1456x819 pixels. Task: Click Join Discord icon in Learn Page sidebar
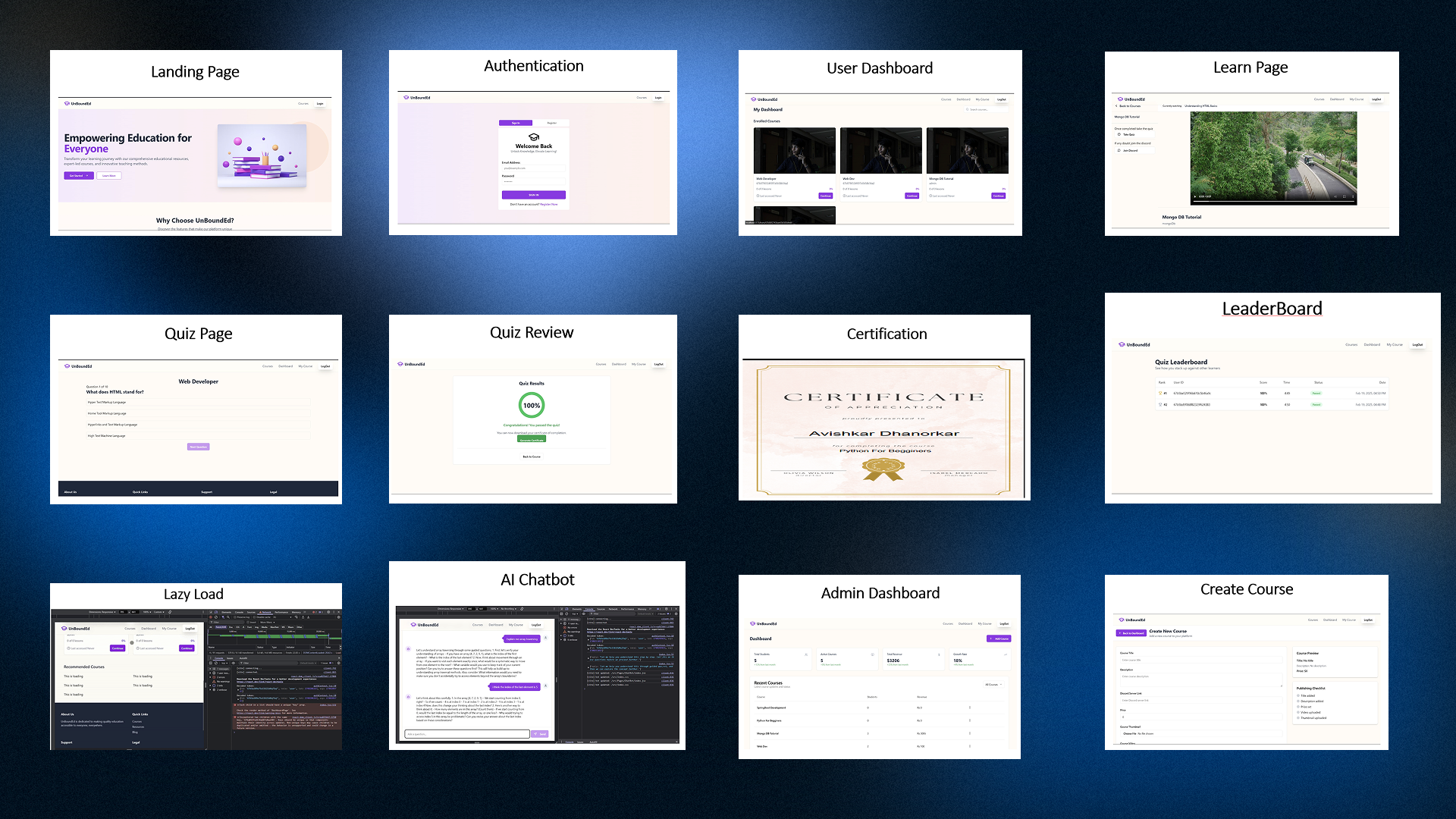coord(1119,150)
